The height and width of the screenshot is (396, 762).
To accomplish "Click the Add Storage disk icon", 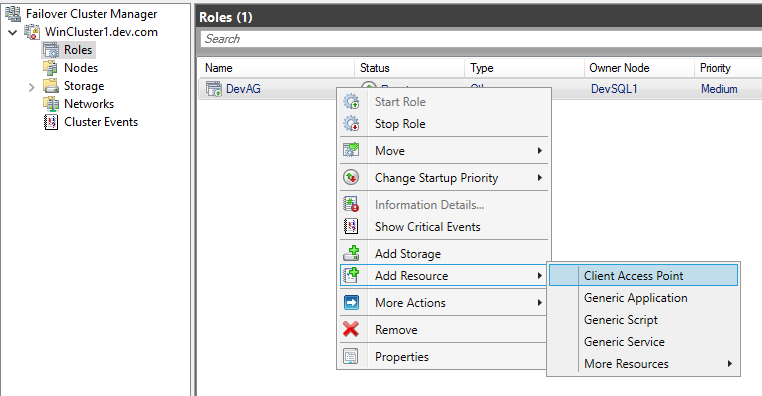I will [x=351, y=253].
